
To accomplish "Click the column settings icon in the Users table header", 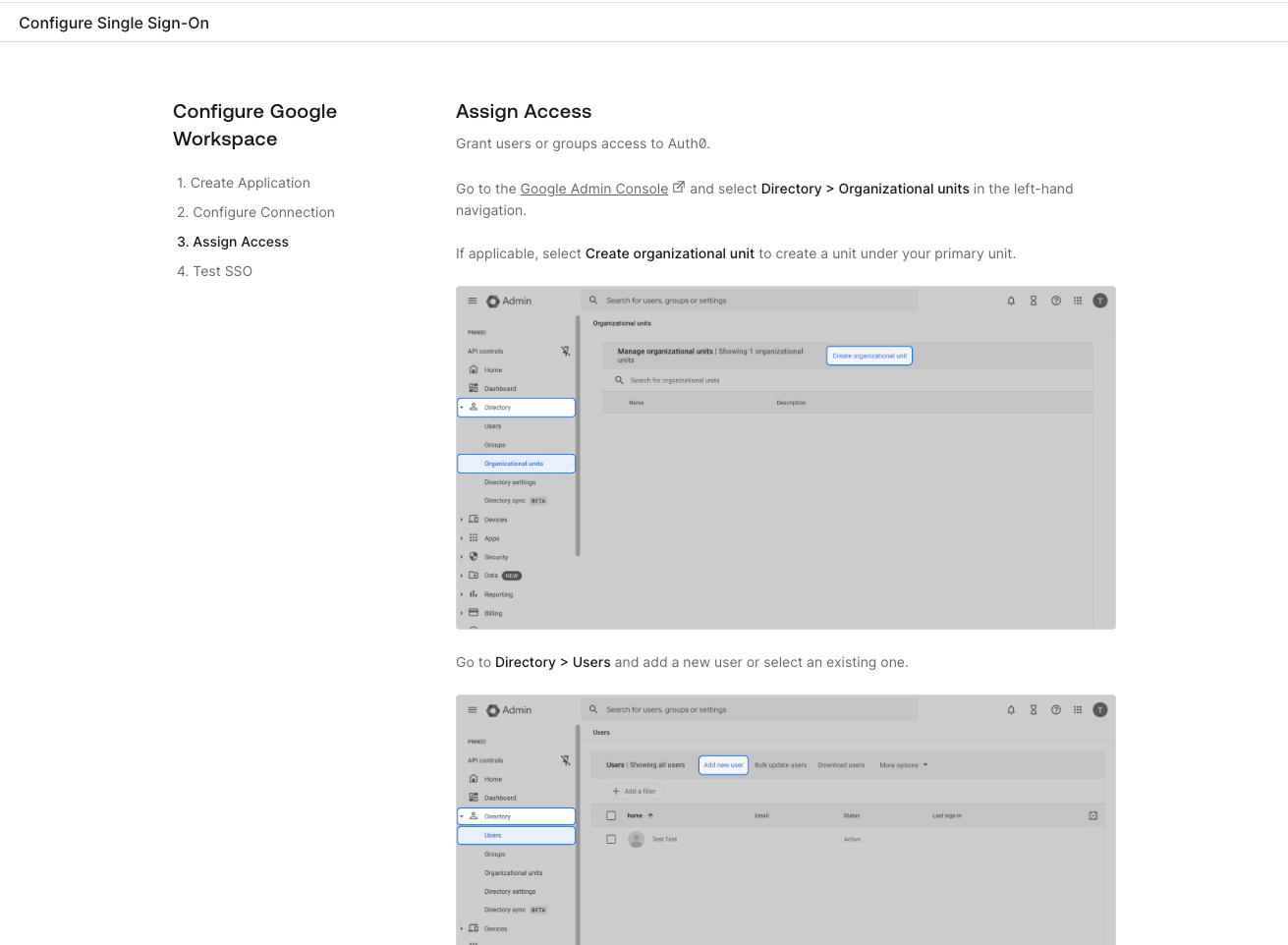I will (x=1092, y=815).
